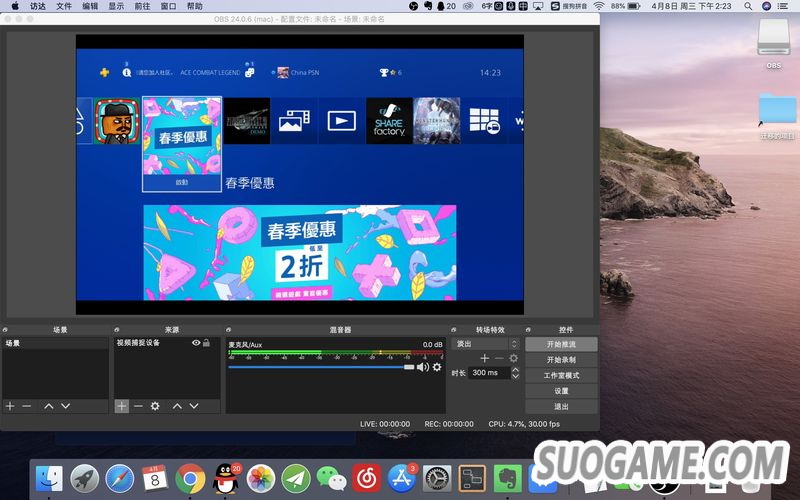The height and width of the screenshot is (500, 800).
Task: Open WeChat from the Dock
Action: pyautogui.click(x=331, y=479)
